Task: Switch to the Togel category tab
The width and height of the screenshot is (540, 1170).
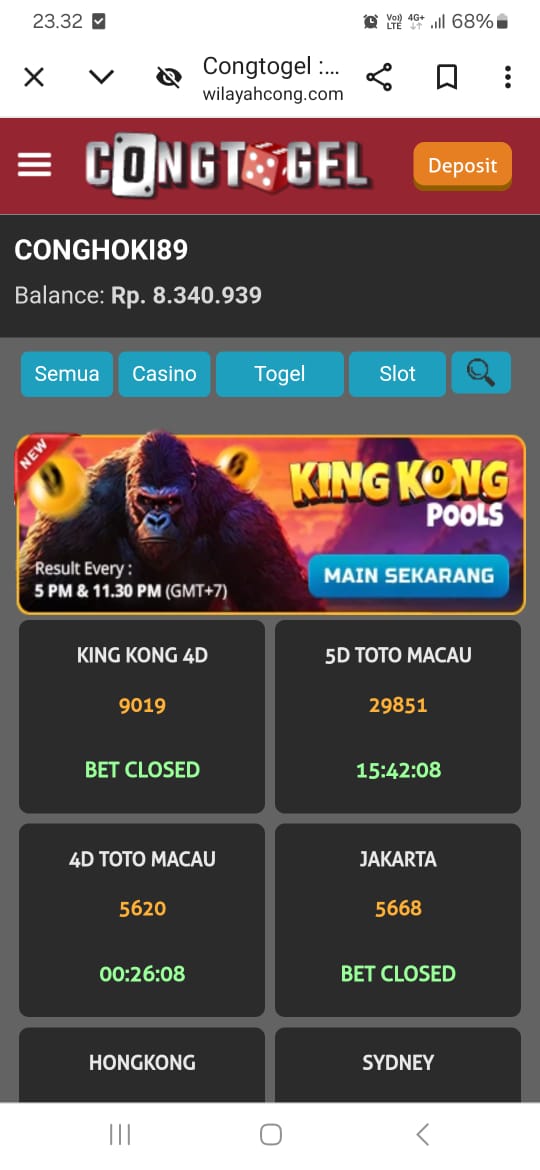Action: [x=280, y=374]
